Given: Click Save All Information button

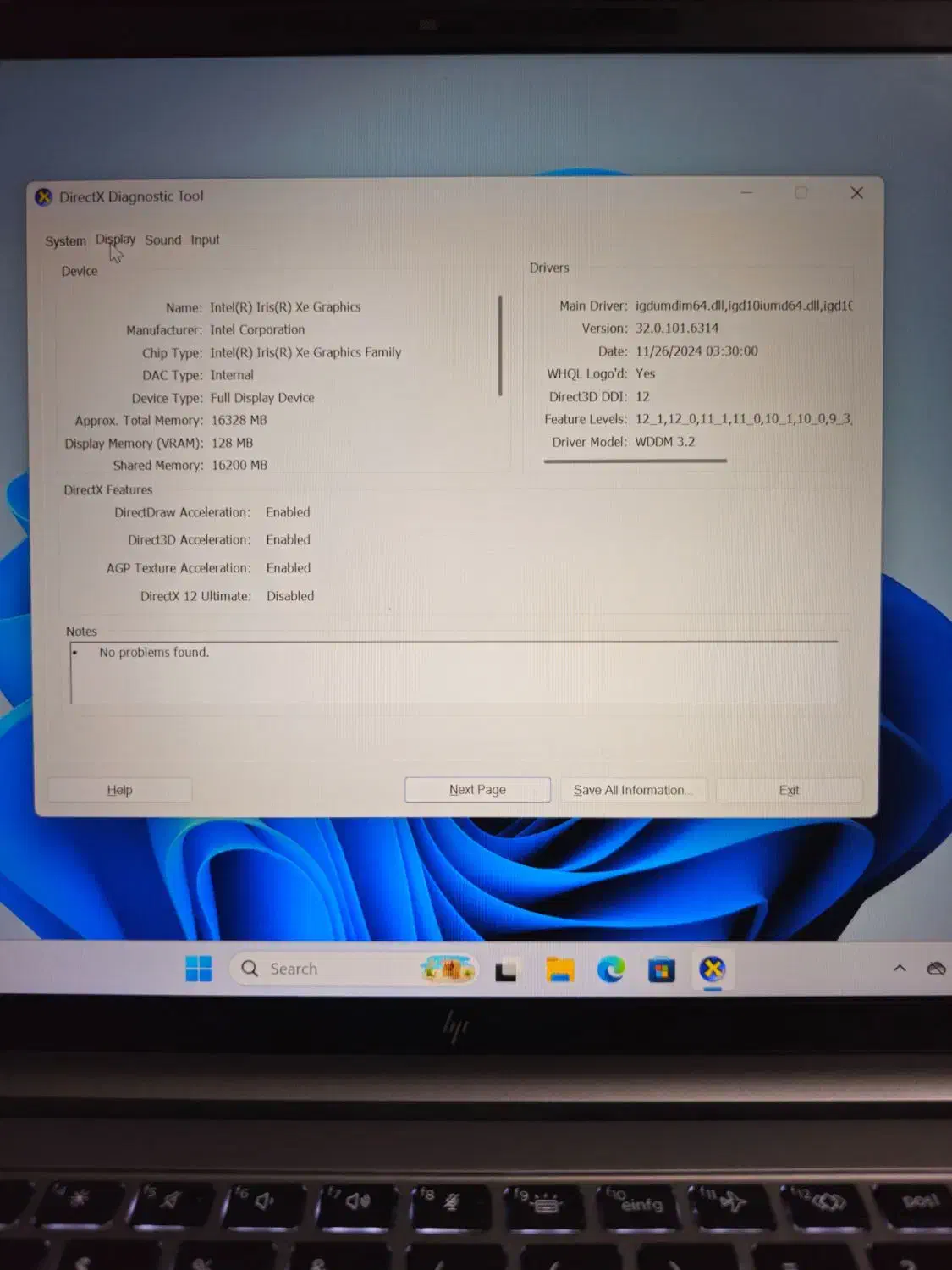Looking at the screenshot, I should pyautogui.click(x=633, y=790).
